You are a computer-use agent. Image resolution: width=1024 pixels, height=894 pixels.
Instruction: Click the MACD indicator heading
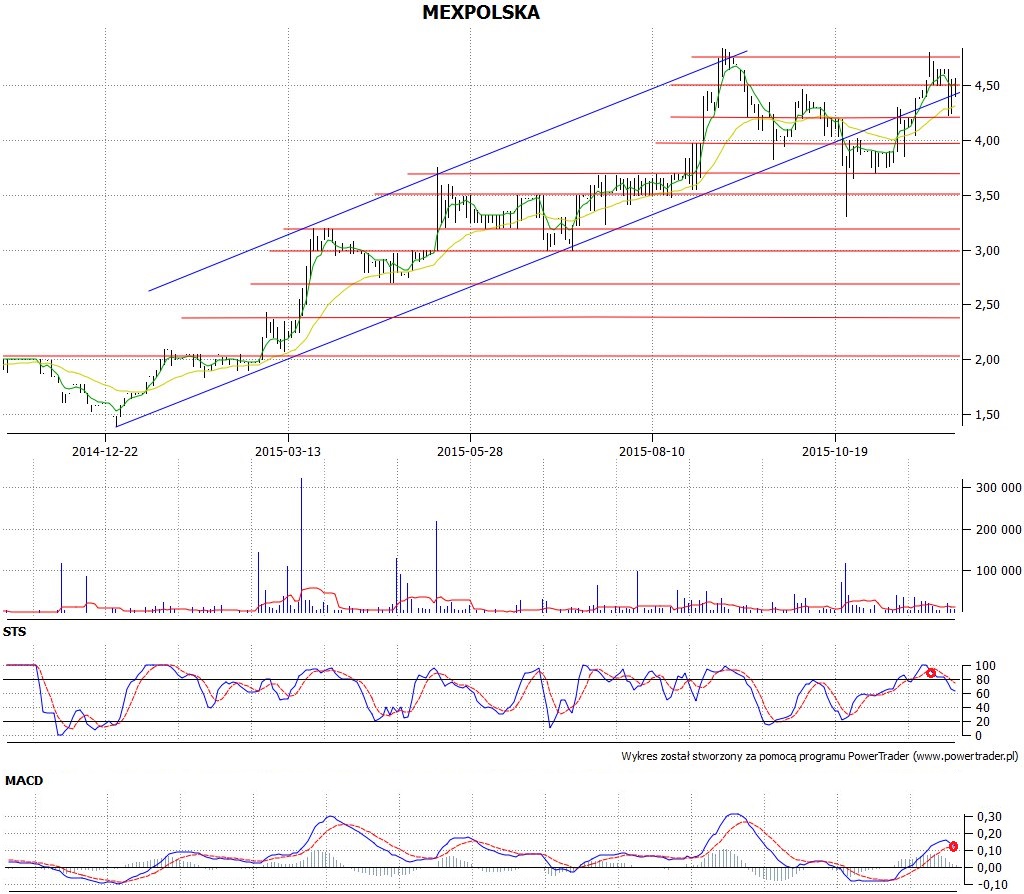click(24, 780)
